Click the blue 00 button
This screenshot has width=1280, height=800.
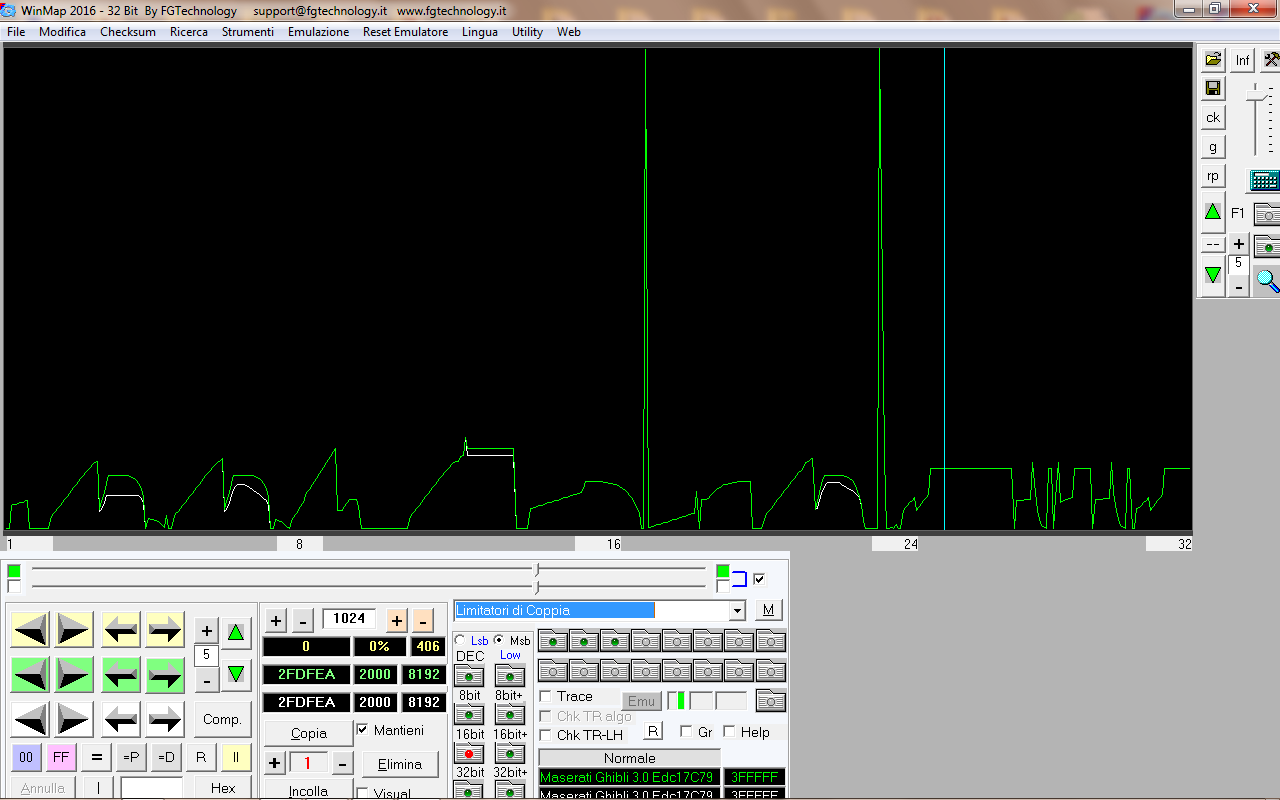point(27,757)
